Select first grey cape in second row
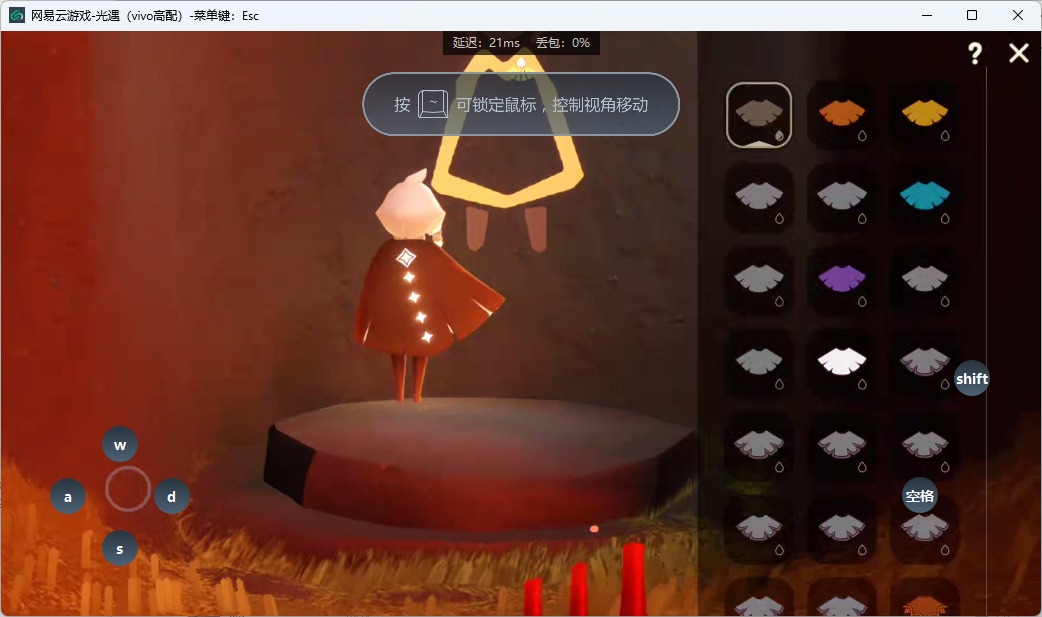Screen dimensions: 1042x617 759,198
